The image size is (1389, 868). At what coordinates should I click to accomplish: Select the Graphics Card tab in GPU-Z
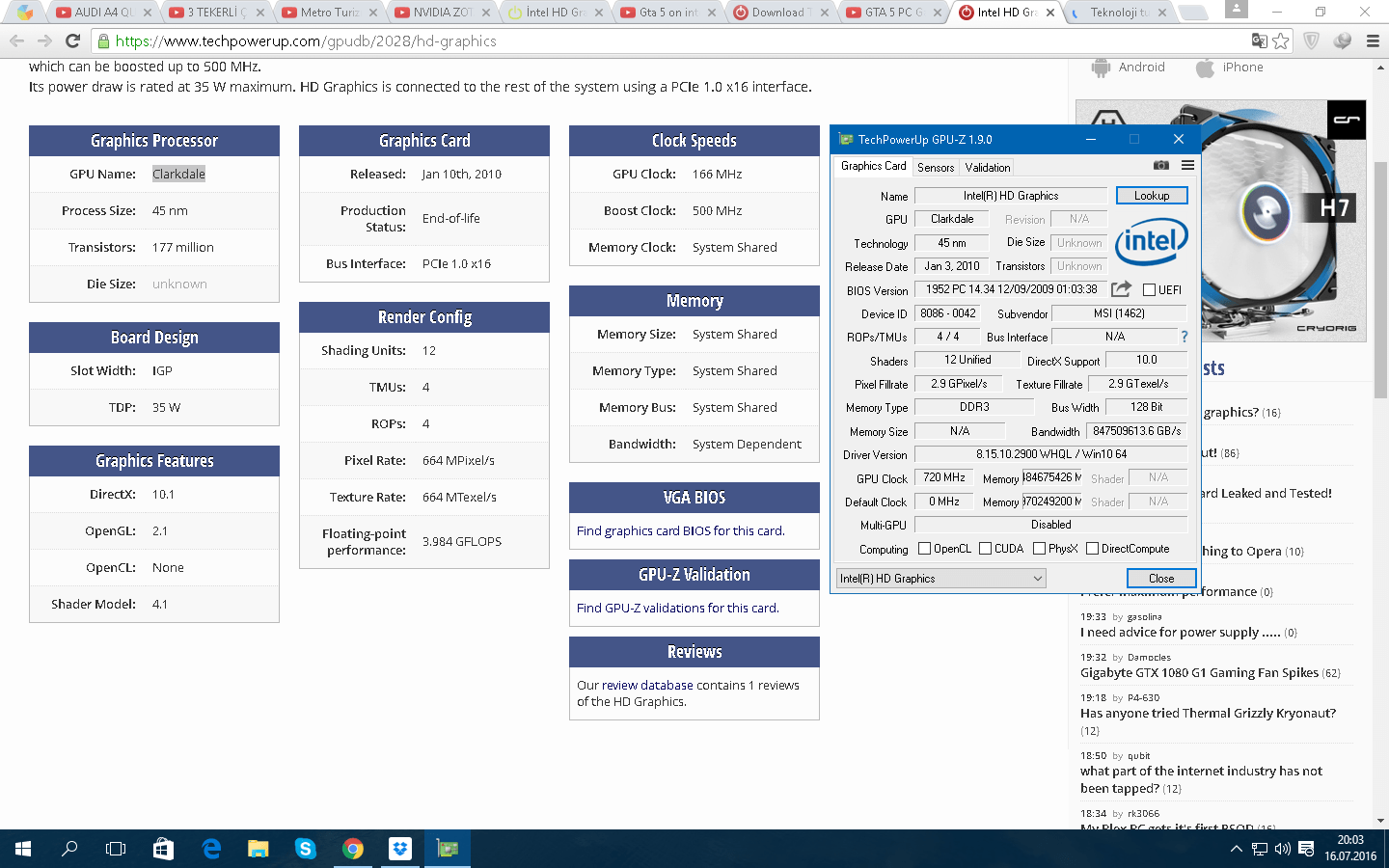[x=874, y=166]
